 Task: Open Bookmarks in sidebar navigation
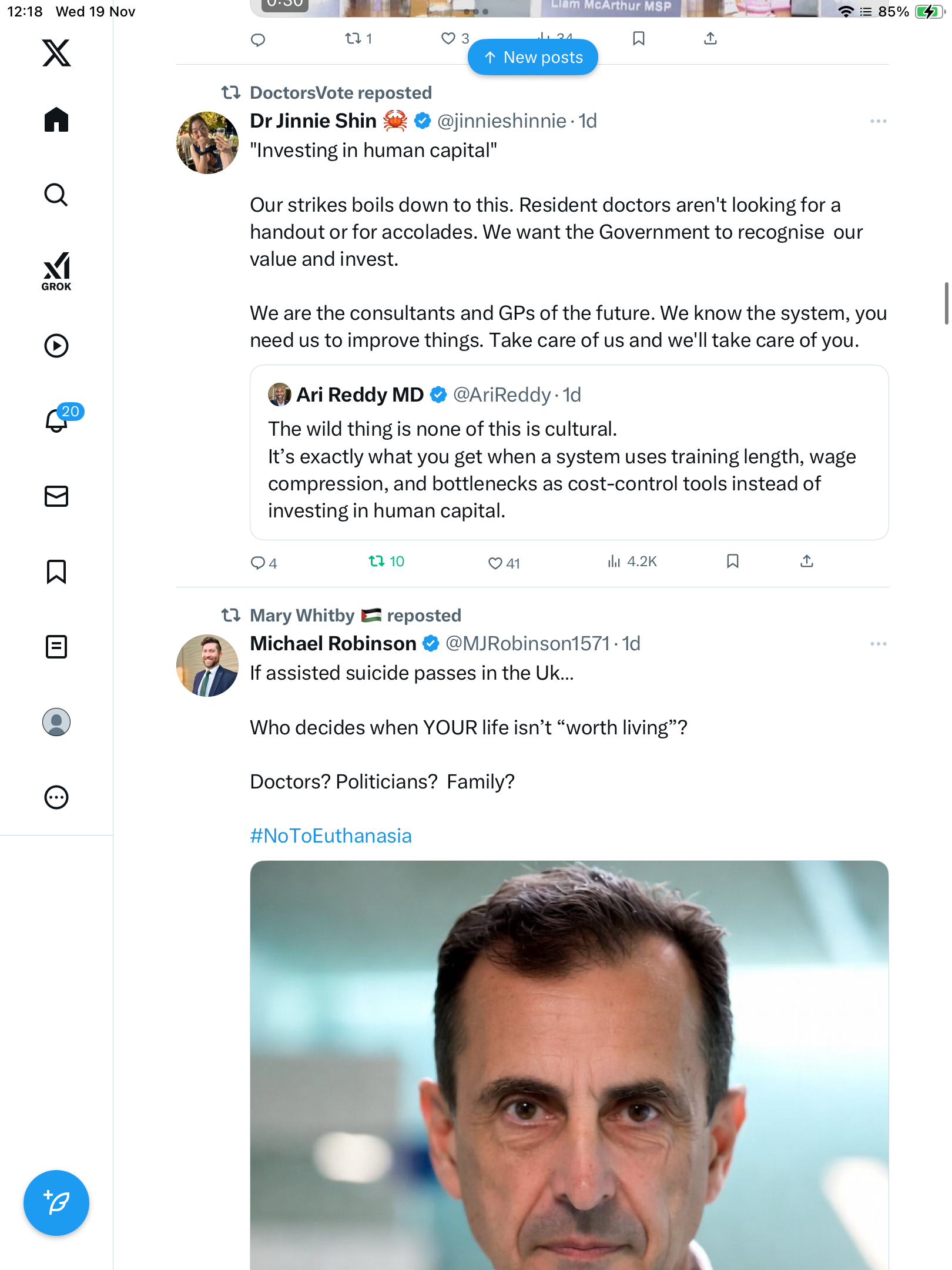point(56,571)
